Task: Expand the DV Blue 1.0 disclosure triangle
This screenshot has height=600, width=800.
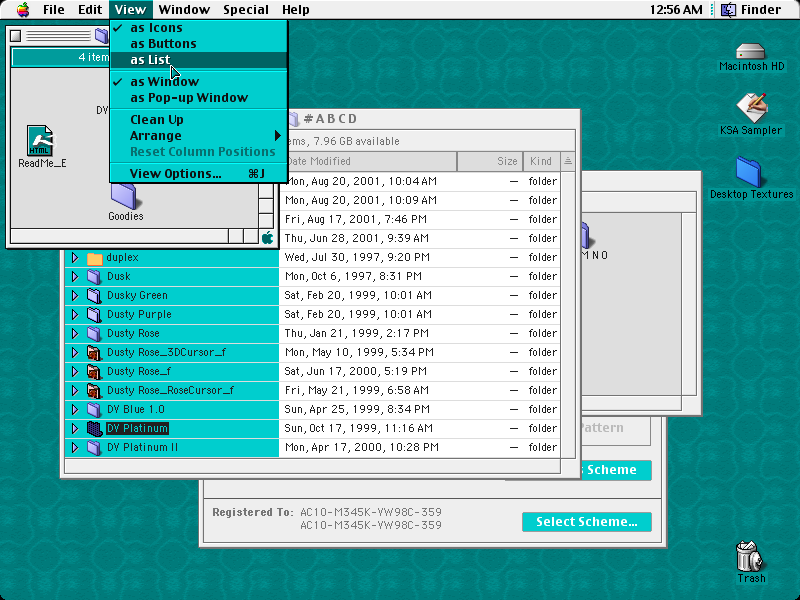Action: [x=75, y=409]
